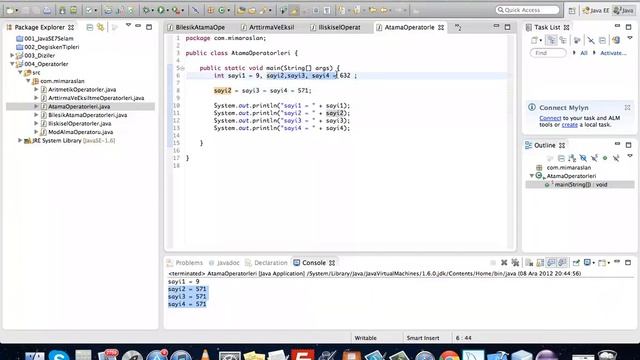
Task: Click the Save icon in the main toolbar
Action: (25, 10)
